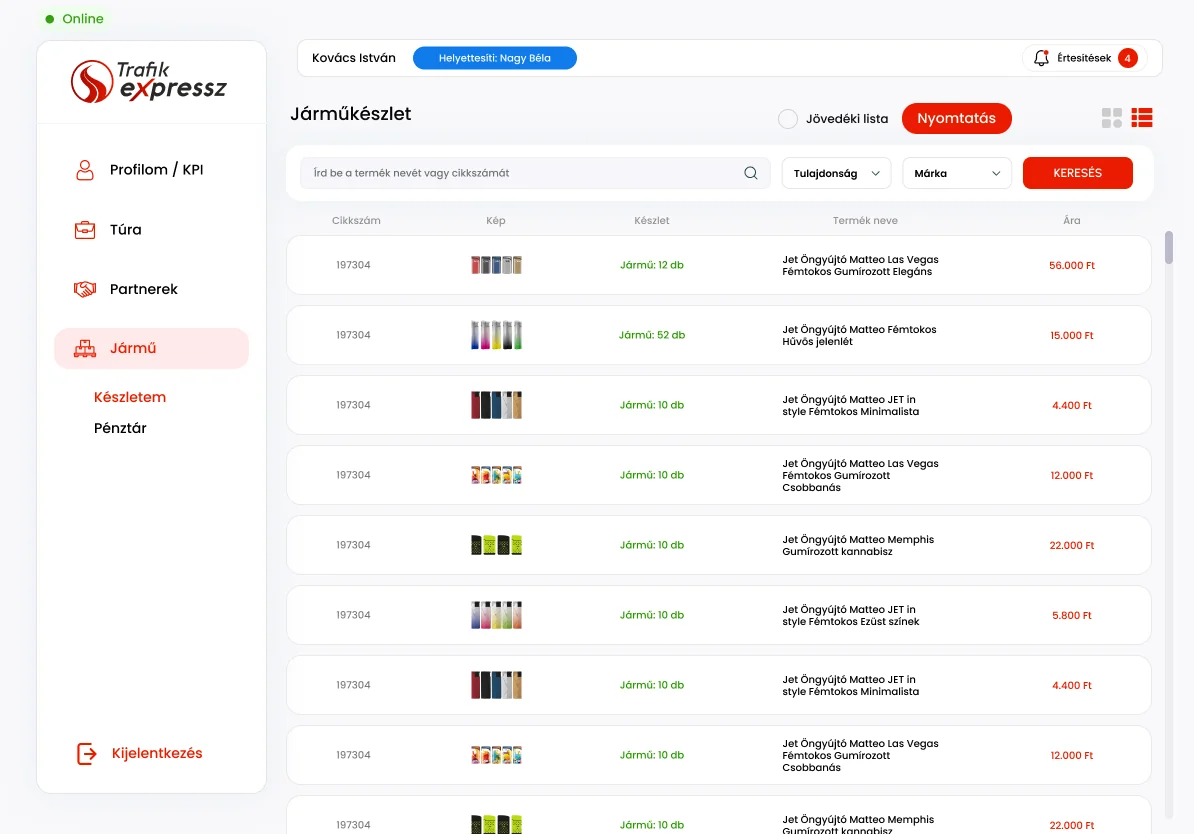This screenshot has height=834, width=1194.
Task: Click the Helyettesíti: Nagy Béla badge
Action: (495, 58)
